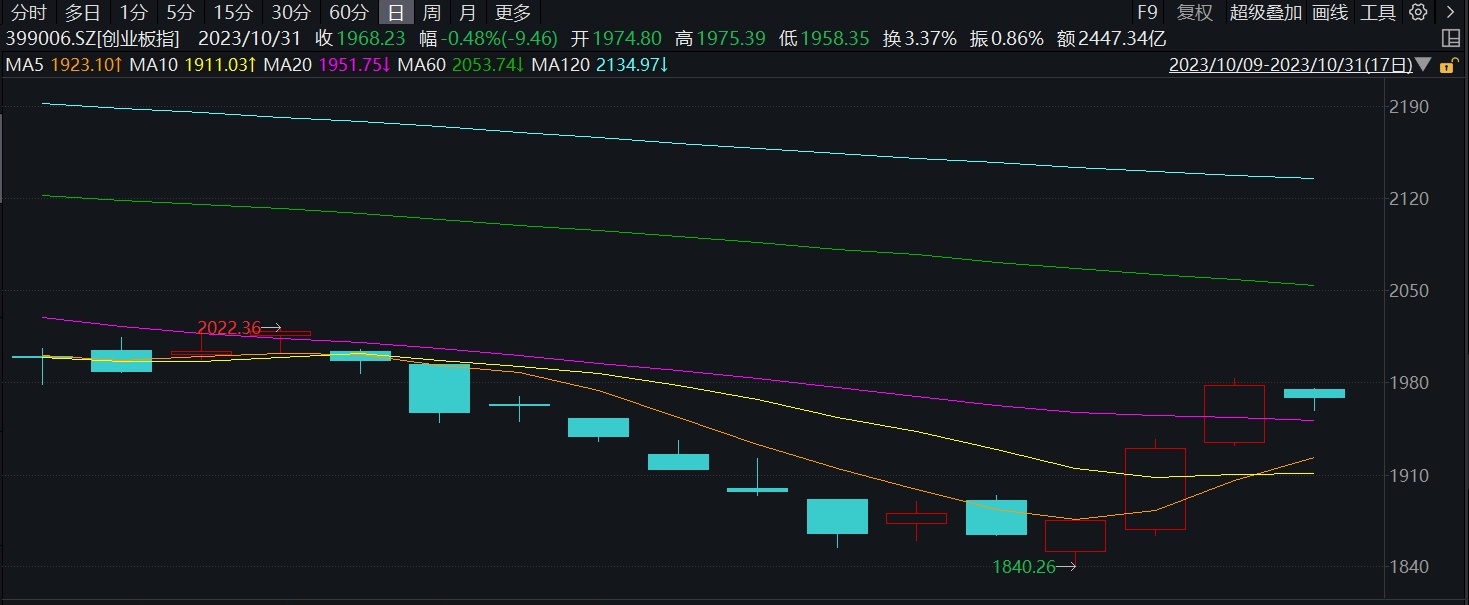This screenshot has height=605, width=1469.
Task: Click the right chevron arrow in toolbar
Action: [1450, 13]
